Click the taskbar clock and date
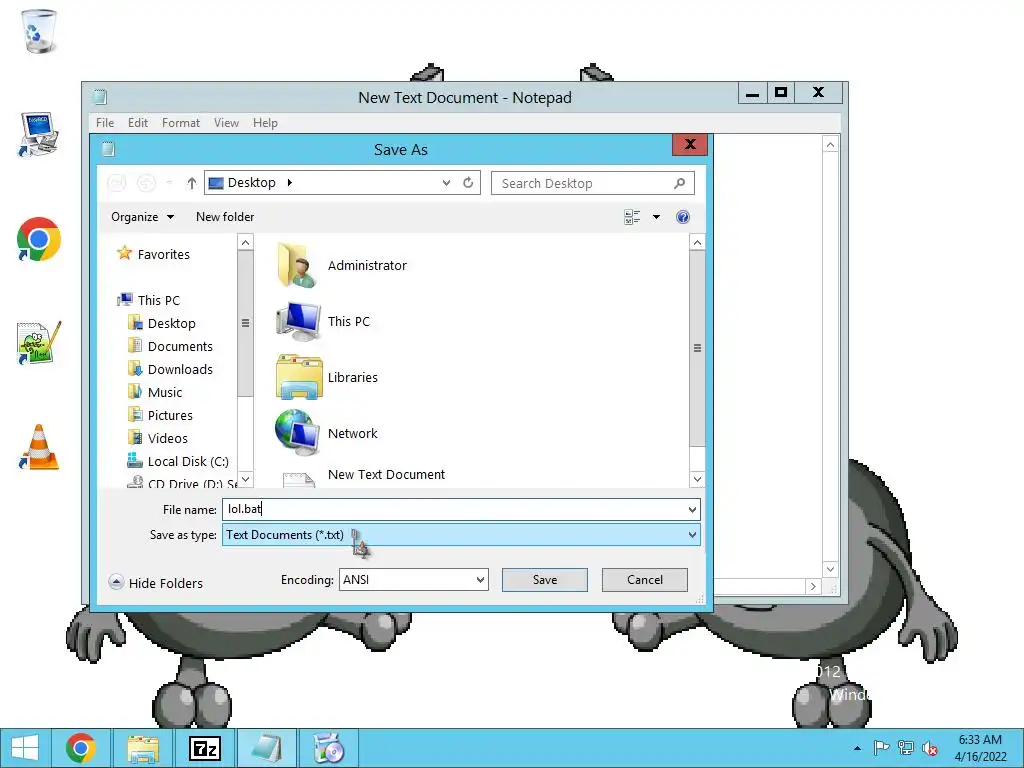Viewport: 1024px width, 768px height. click(x=980, y=748)
